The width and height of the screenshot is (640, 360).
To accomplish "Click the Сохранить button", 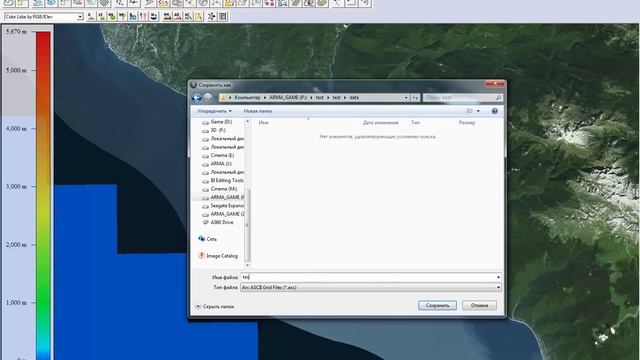I will [x=437, y=305].
